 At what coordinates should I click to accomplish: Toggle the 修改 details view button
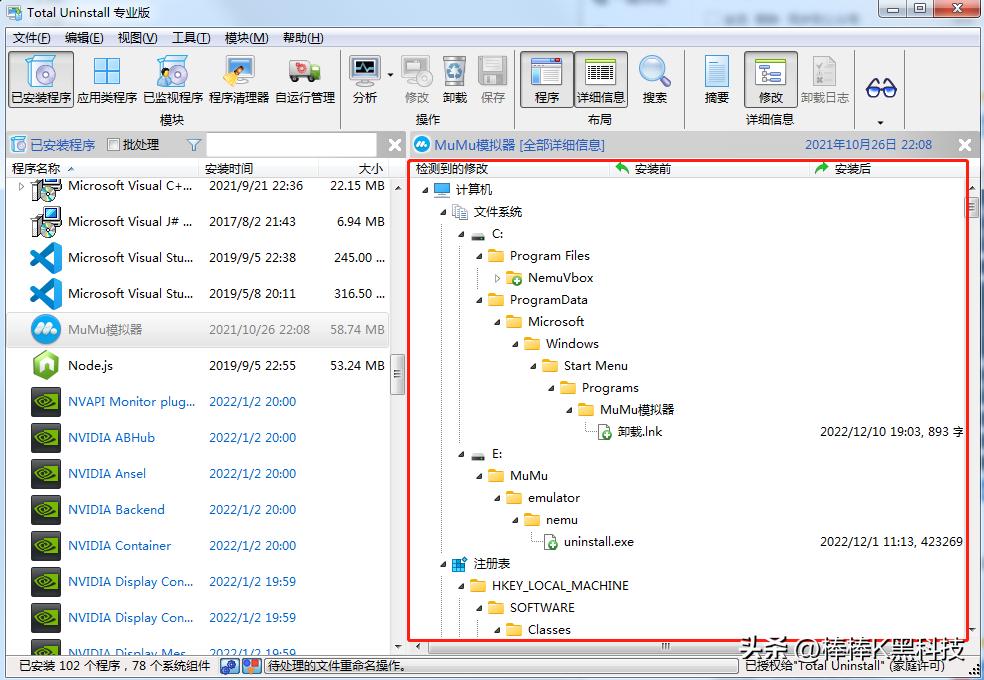click(770, 79)
